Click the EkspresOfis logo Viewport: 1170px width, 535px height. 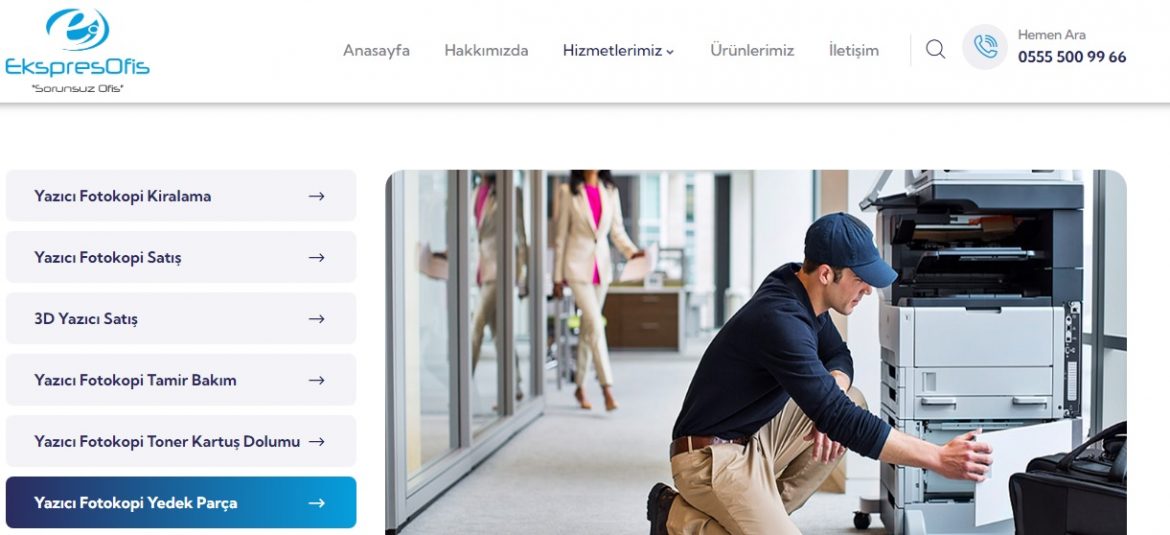tap(77, 51)
